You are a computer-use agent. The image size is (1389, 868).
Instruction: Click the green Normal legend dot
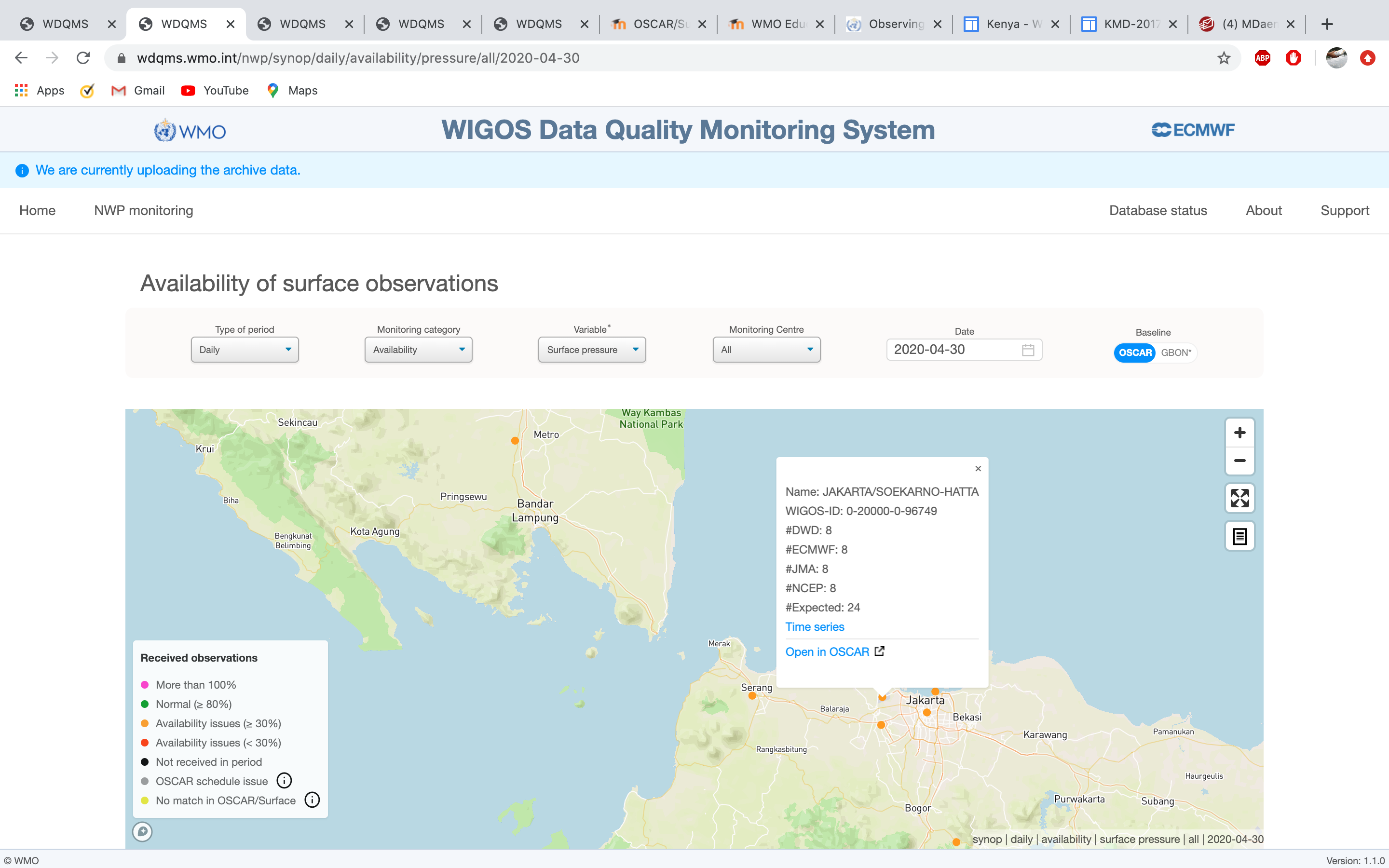145,705
